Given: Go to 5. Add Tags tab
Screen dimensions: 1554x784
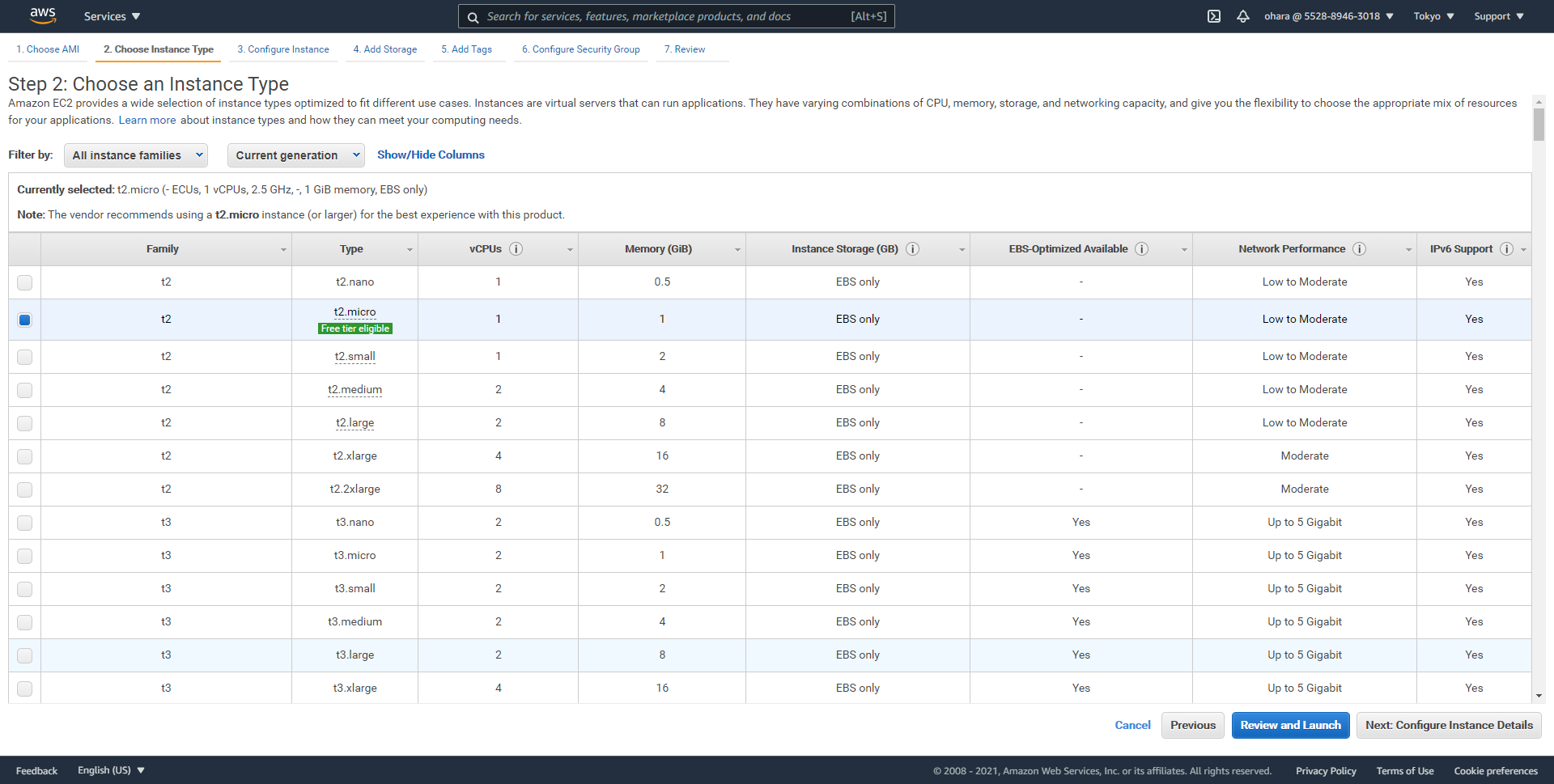Looking at the screenshot, I should point(466,49).
